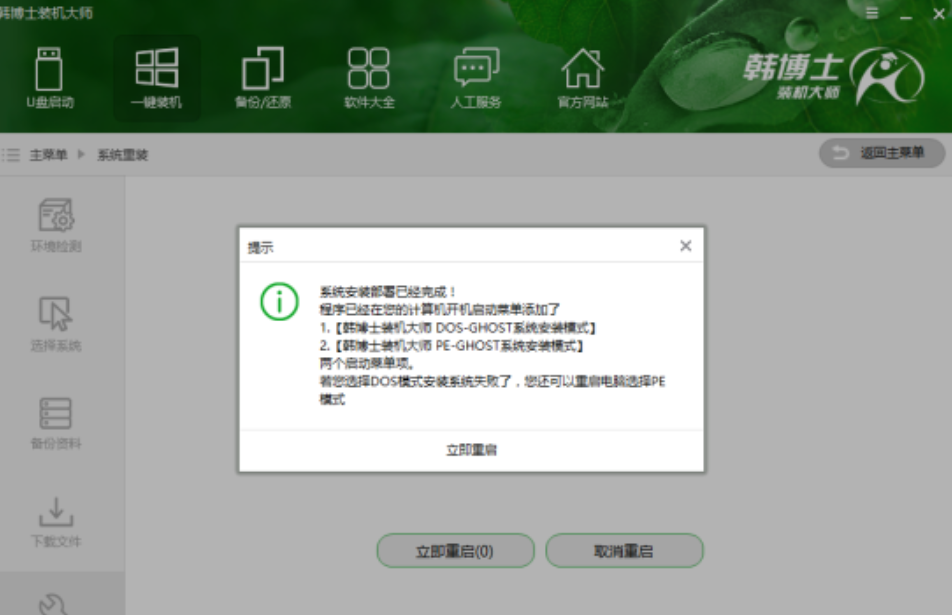Open the U盘启动 tool

tap(49, 78)
